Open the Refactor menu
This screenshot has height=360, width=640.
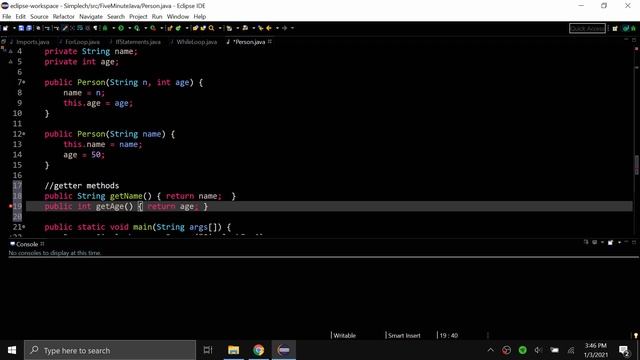point(64,17)
